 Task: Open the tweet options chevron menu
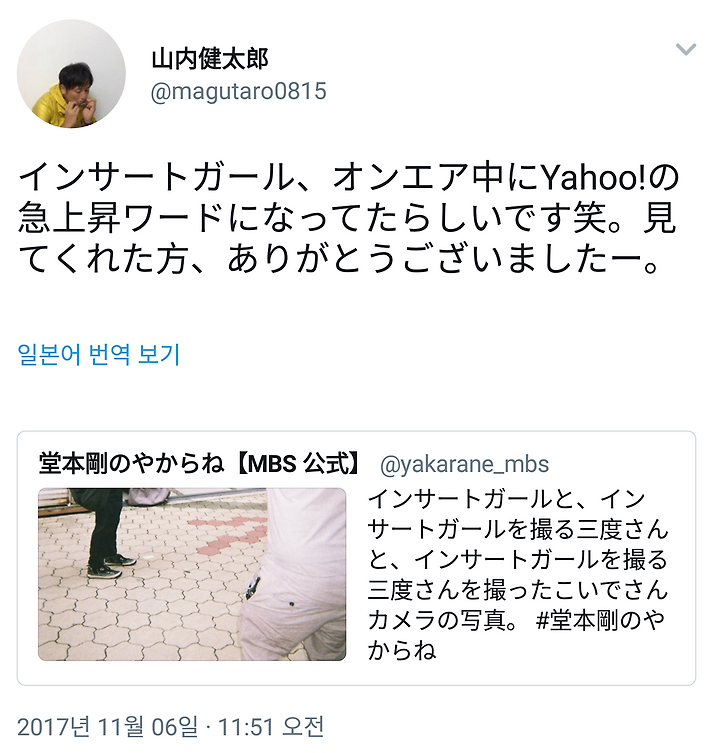tap(685, 49)
